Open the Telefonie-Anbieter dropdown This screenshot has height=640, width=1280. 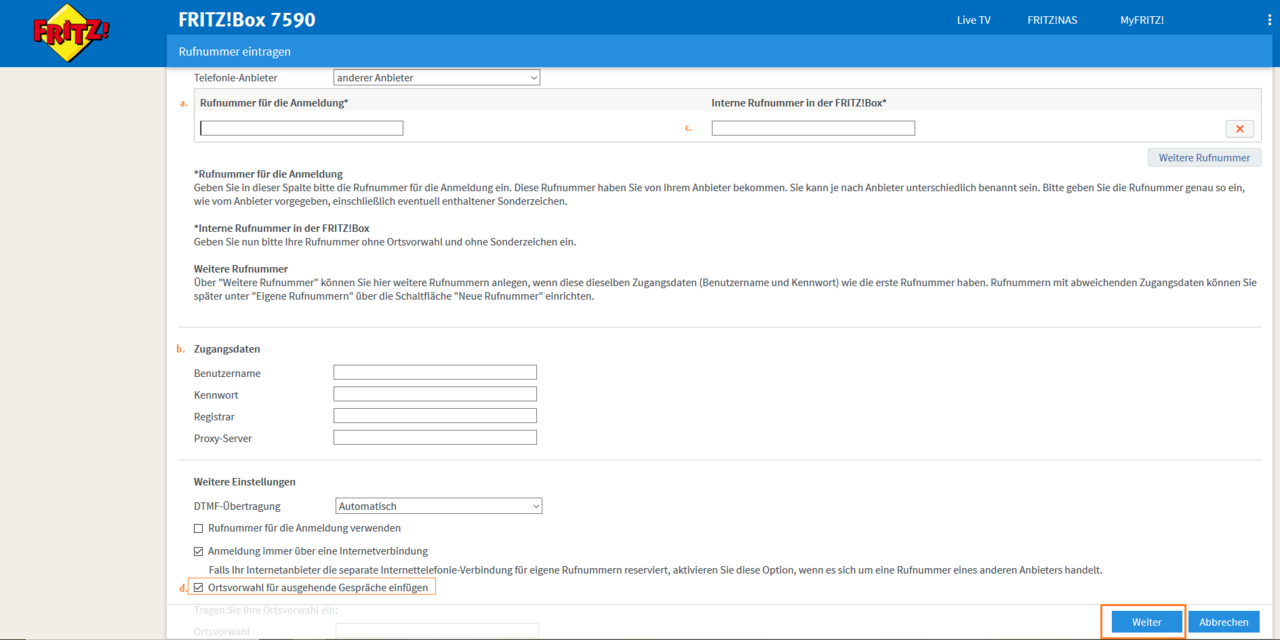tap(436, 78)
